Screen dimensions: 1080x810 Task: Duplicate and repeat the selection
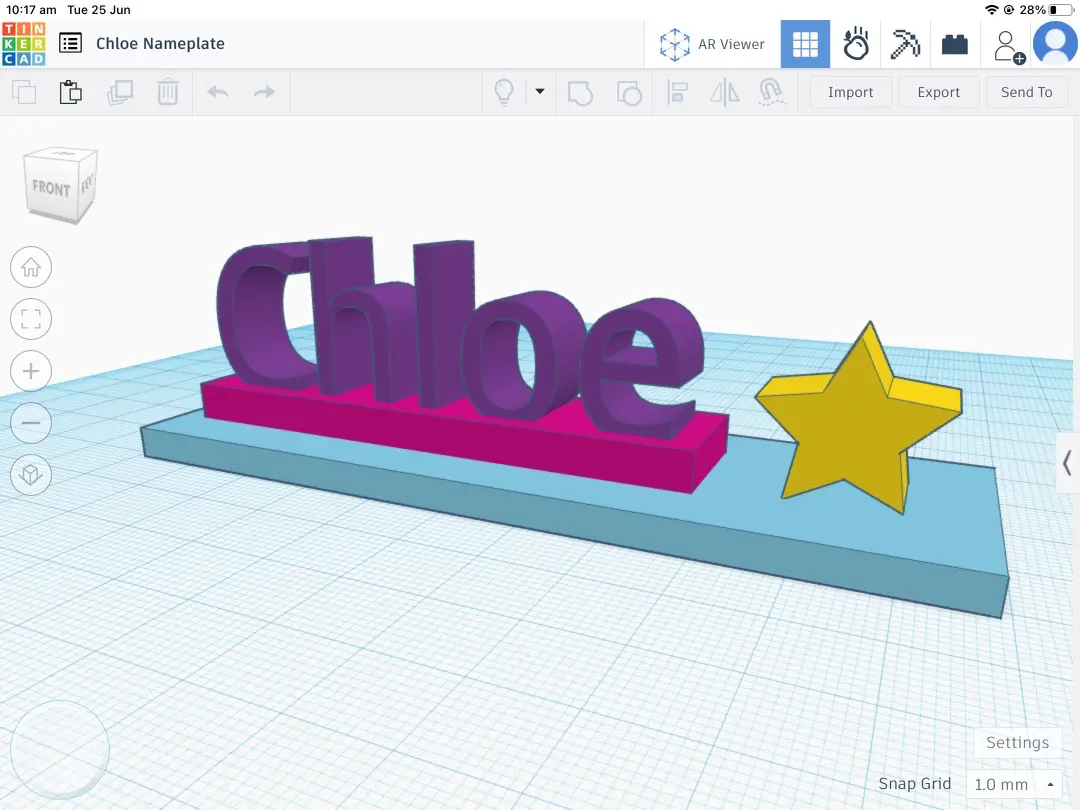120,92
